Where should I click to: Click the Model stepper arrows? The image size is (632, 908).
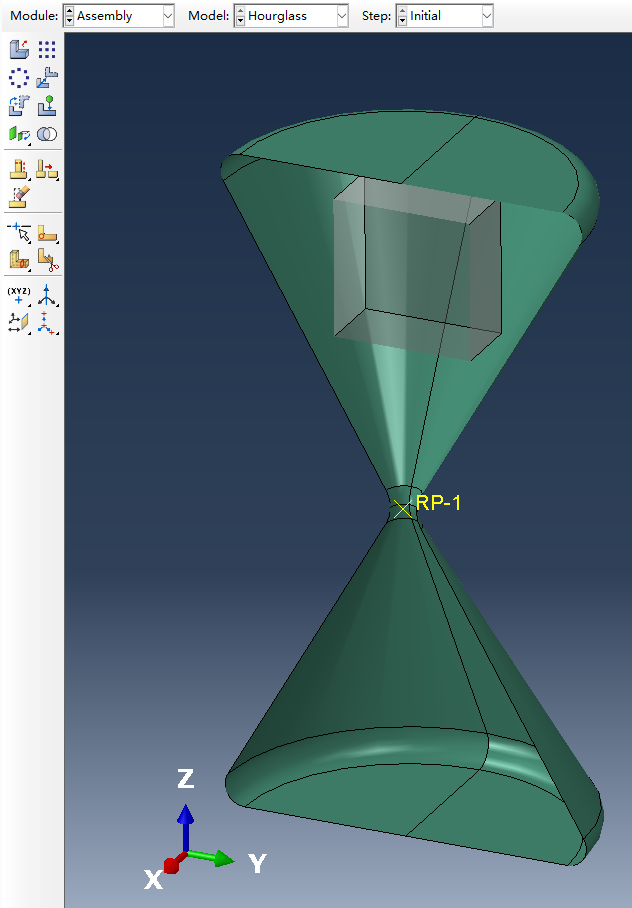(x=240, y=16)
